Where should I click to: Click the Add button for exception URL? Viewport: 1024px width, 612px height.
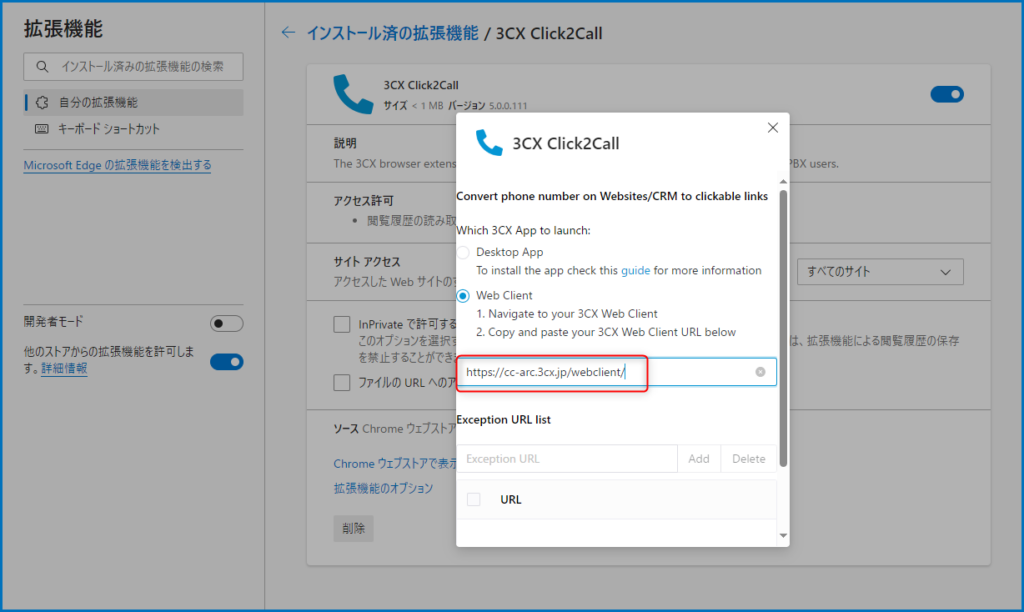[699, 459]
